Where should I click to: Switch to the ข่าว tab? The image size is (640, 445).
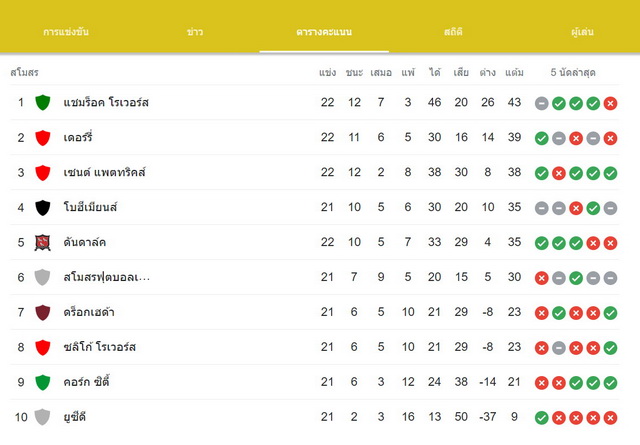pyautogui.click(x=195, y=32)
